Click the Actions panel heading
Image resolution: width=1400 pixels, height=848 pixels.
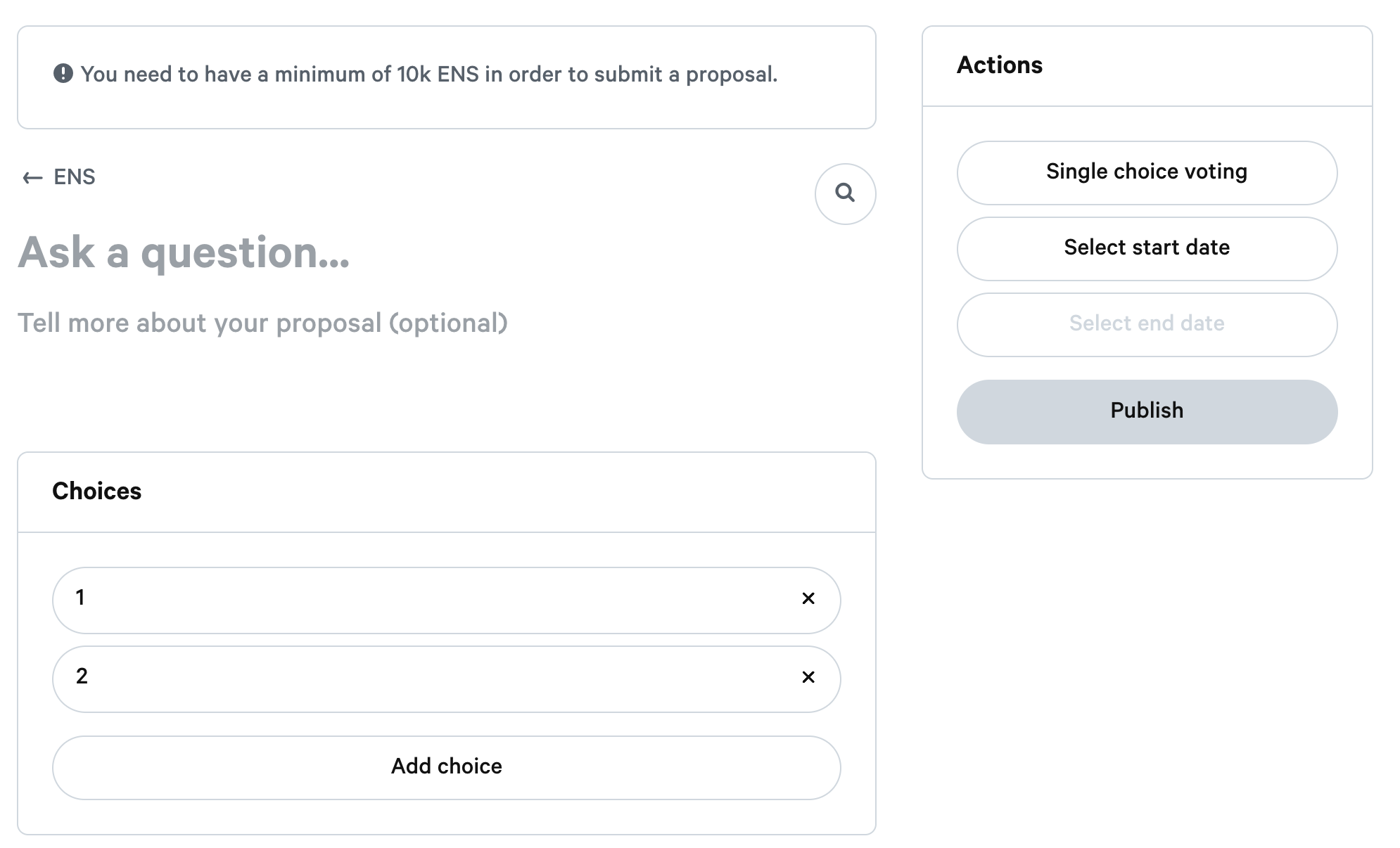(999, 65)
